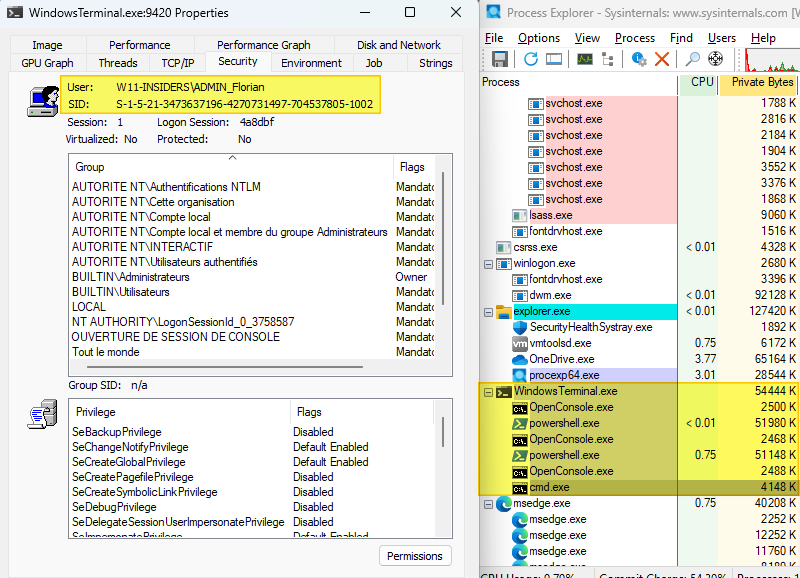Select the OneDrive.exe process
800x578 pixels.
click(561, 359)
